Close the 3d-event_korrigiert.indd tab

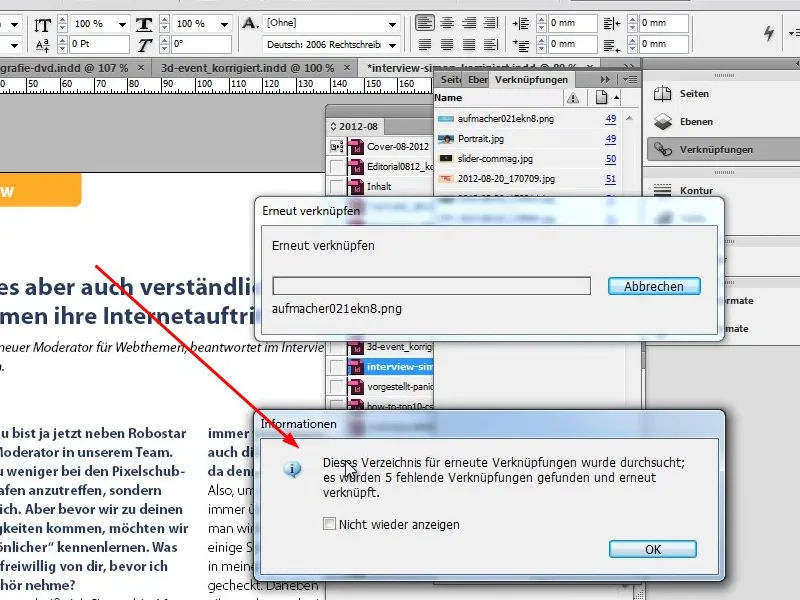click(x=347, y=67)
